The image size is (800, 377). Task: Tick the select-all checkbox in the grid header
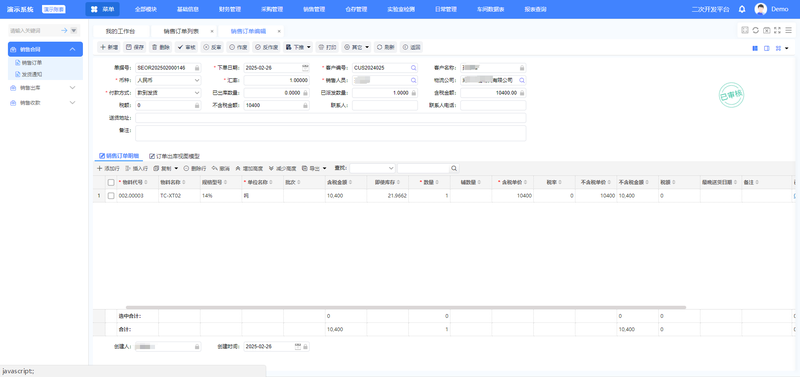point(111,182)
